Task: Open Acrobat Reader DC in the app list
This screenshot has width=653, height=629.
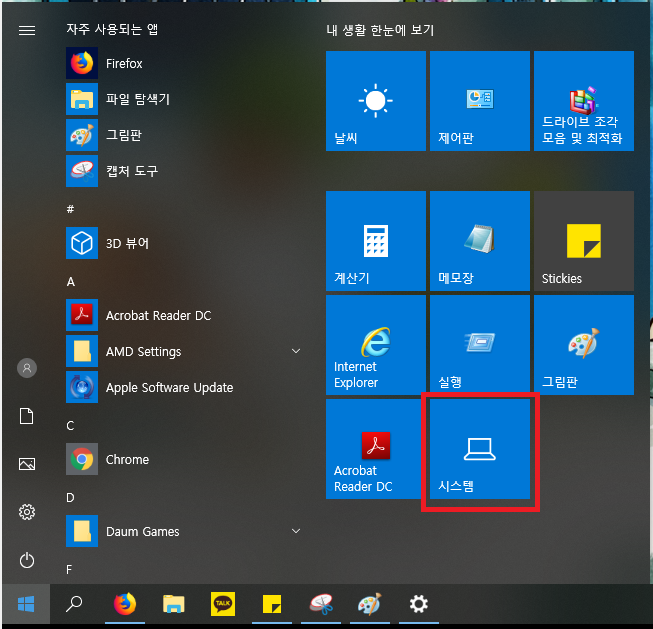Action: pos(183,315)
